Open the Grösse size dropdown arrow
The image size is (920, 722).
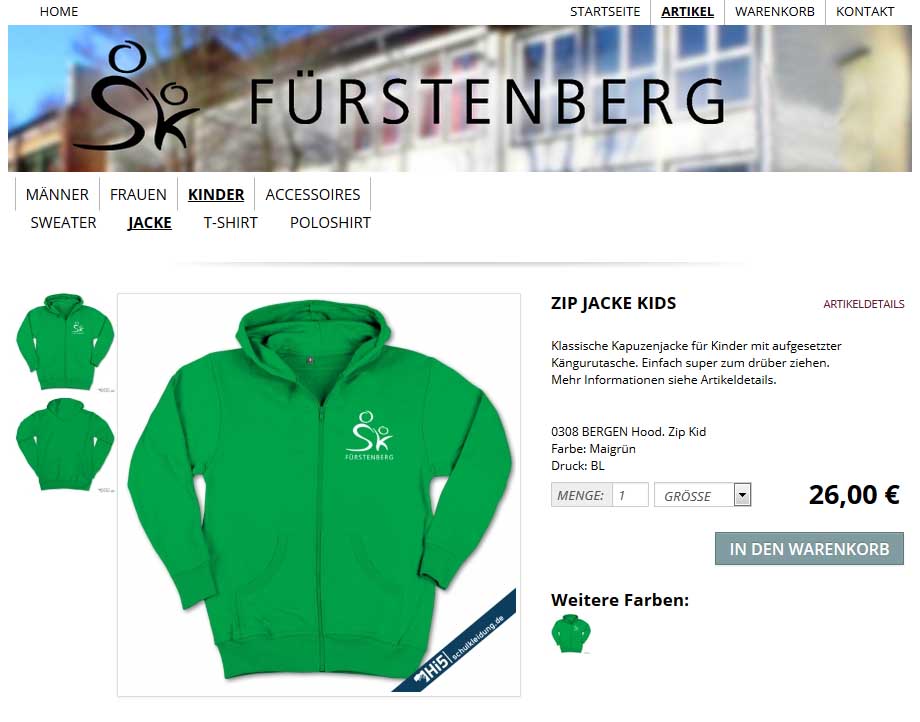[742, 495]
